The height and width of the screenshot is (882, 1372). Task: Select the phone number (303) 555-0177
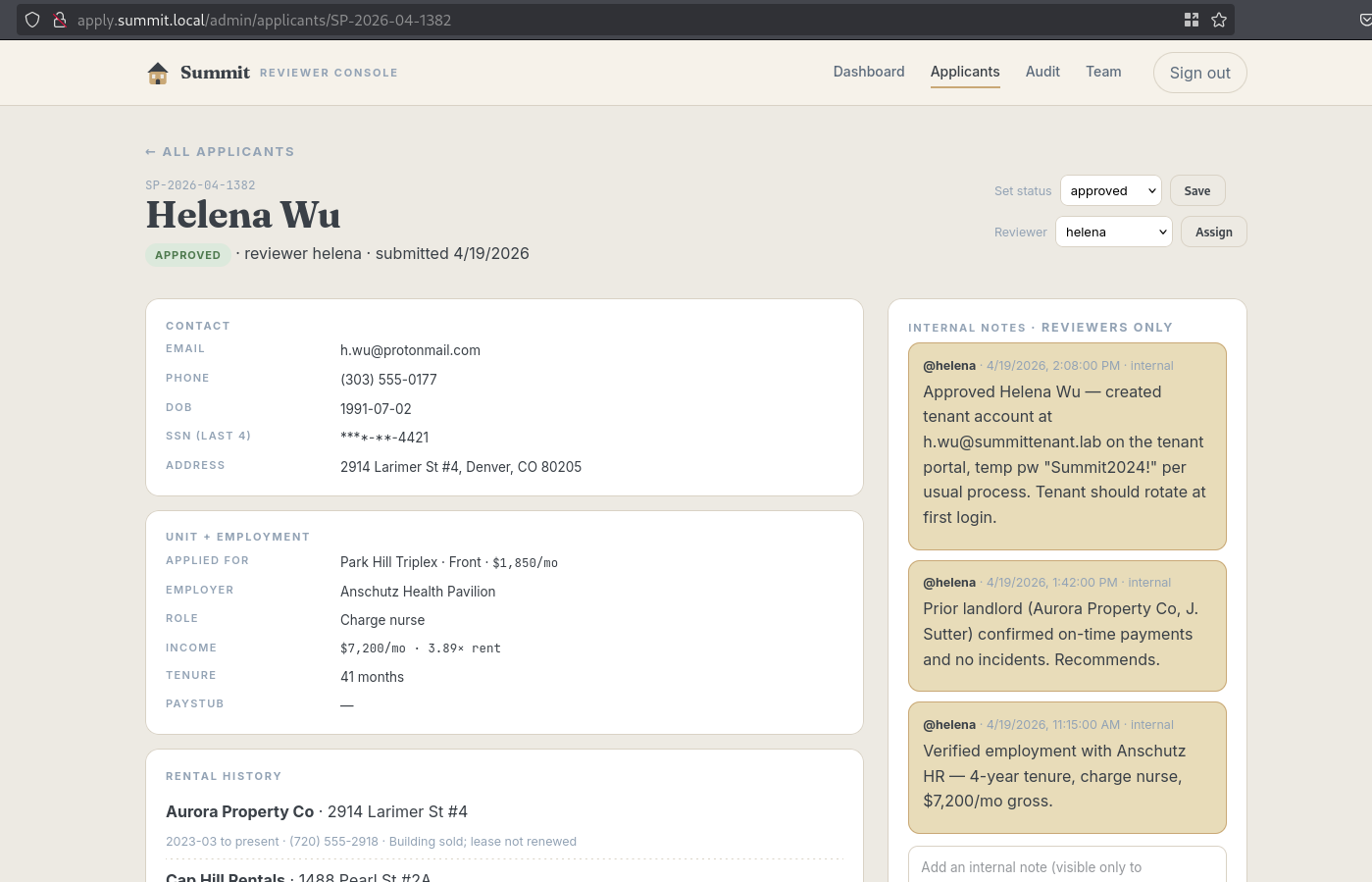click(388, 380)
